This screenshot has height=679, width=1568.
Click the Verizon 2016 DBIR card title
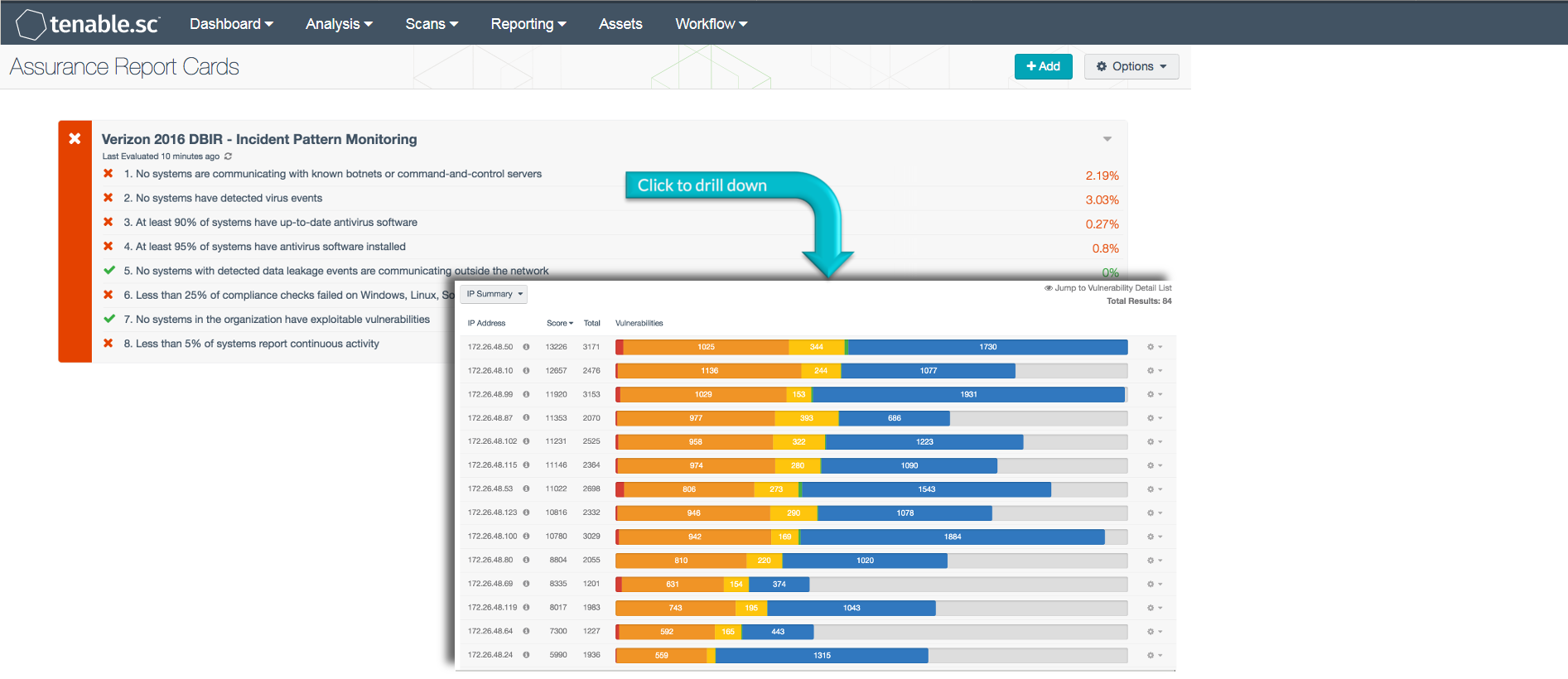(x=259, y=139)
